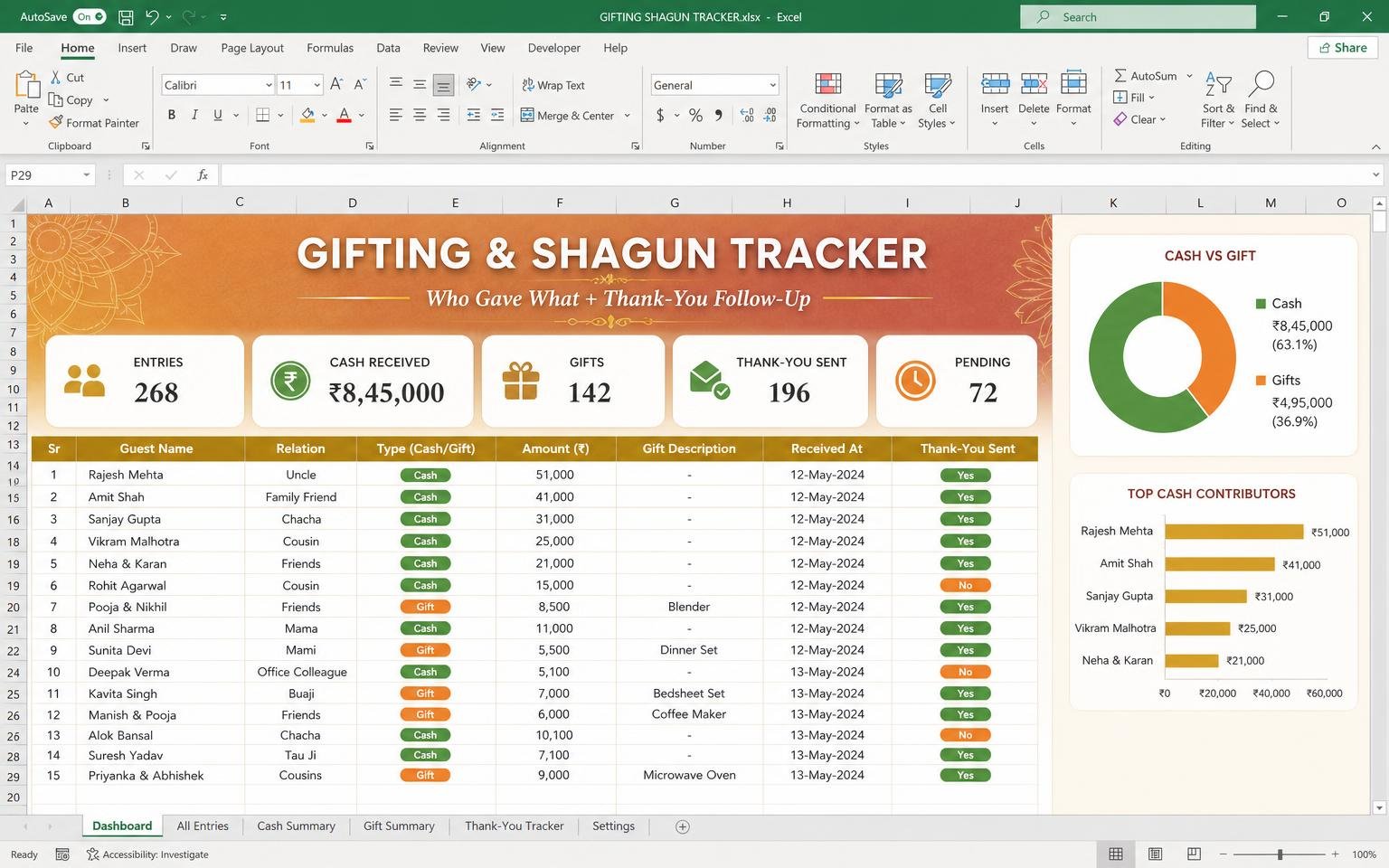Open the Borders dropdown arrow
This screenshot has width=1389, height=868.
(280, 115)
